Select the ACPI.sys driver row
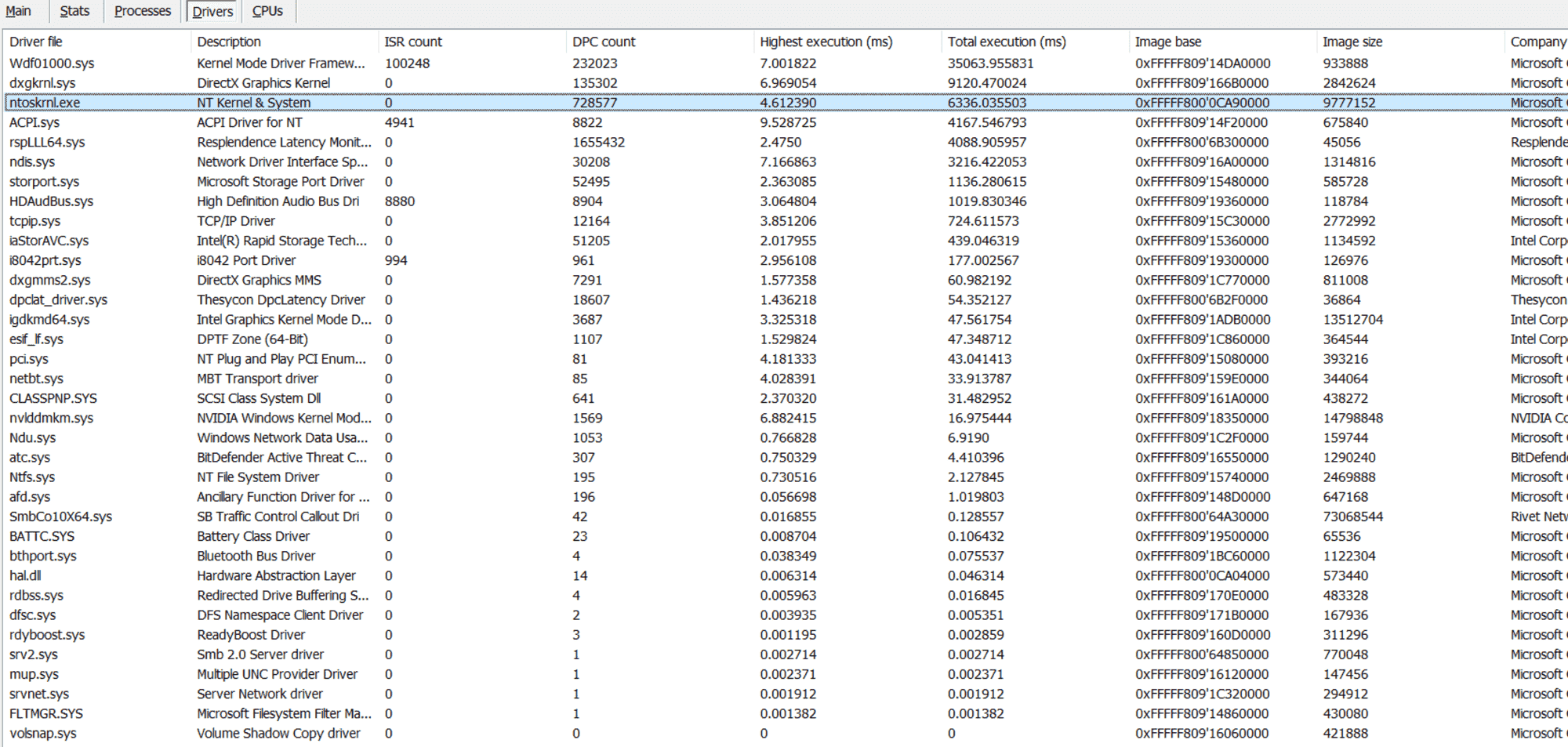Screen dimensions: 1568x747 pyautogui.click(x=786, y=122)
